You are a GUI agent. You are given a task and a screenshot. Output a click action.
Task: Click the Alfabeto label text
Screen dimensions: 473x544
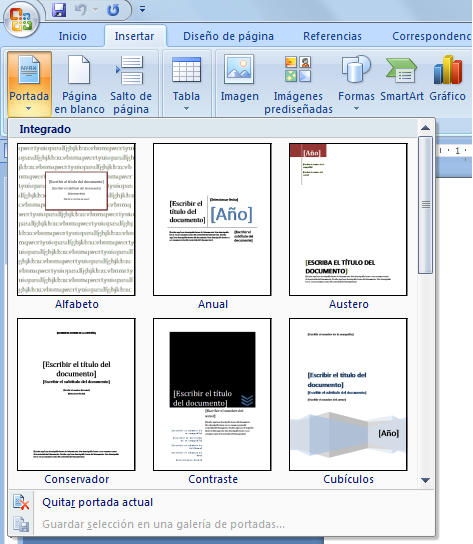(77, 304)
